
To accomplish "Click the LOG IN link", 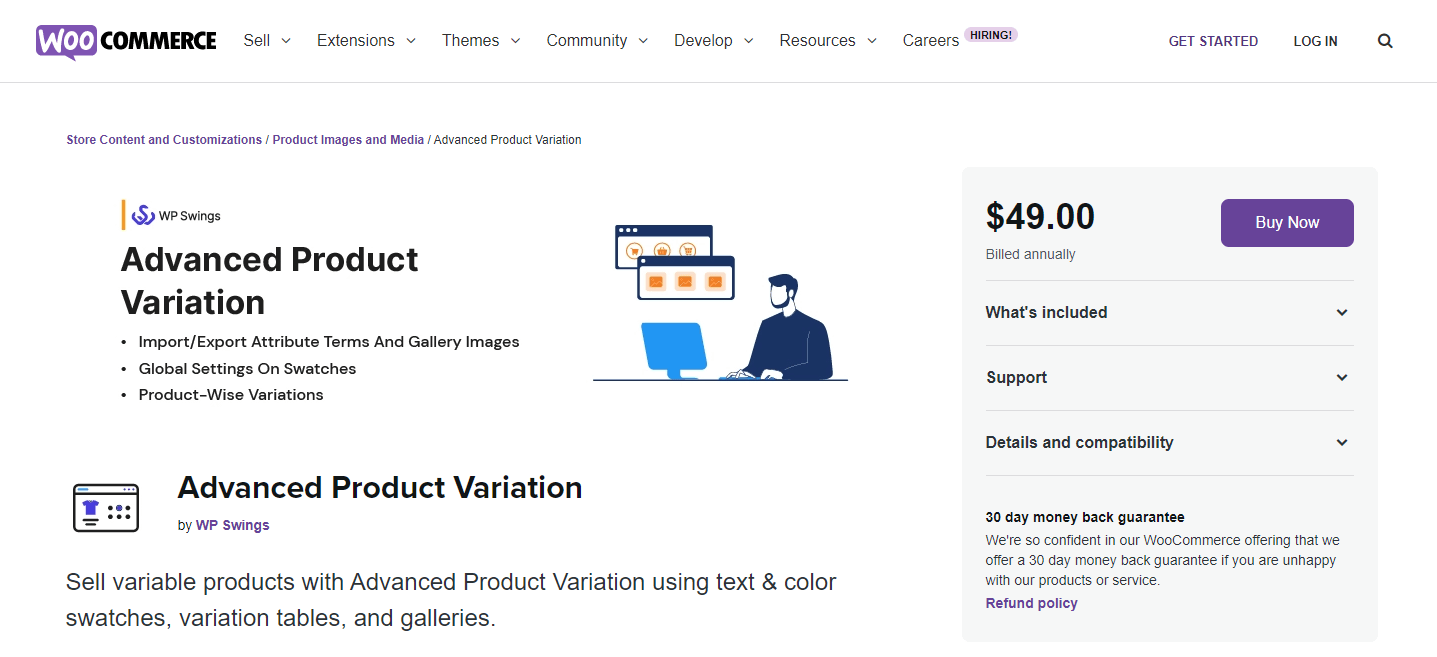I will pyautogui.click(x=1315, y=41).
